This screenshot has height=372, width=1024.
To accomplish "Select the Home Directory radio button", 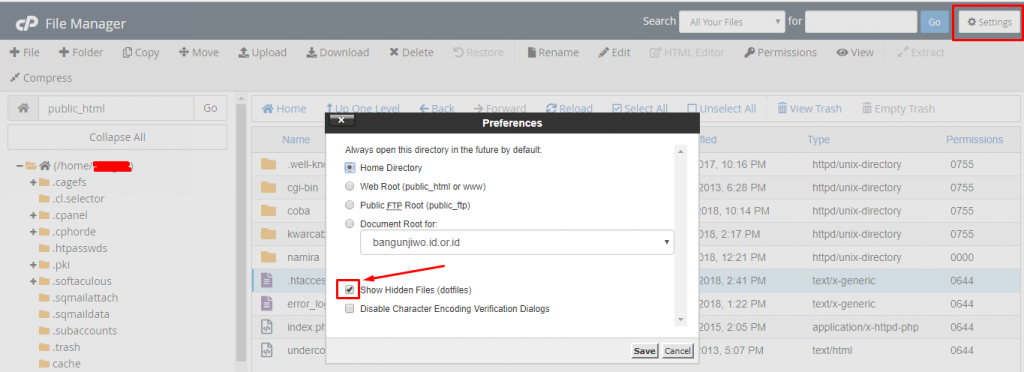I will point(350,168).
